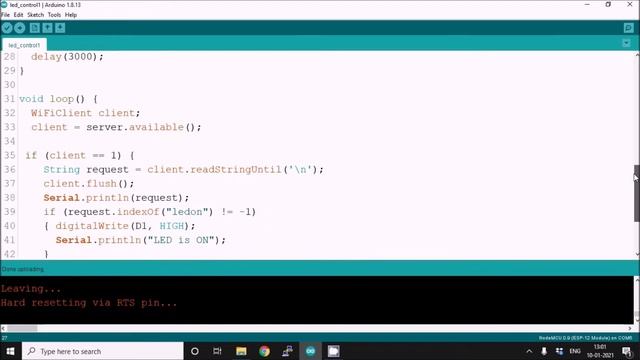Click the readStringUntil code line
This screenshot has width=640, height=360.
[x=183, y=170]
